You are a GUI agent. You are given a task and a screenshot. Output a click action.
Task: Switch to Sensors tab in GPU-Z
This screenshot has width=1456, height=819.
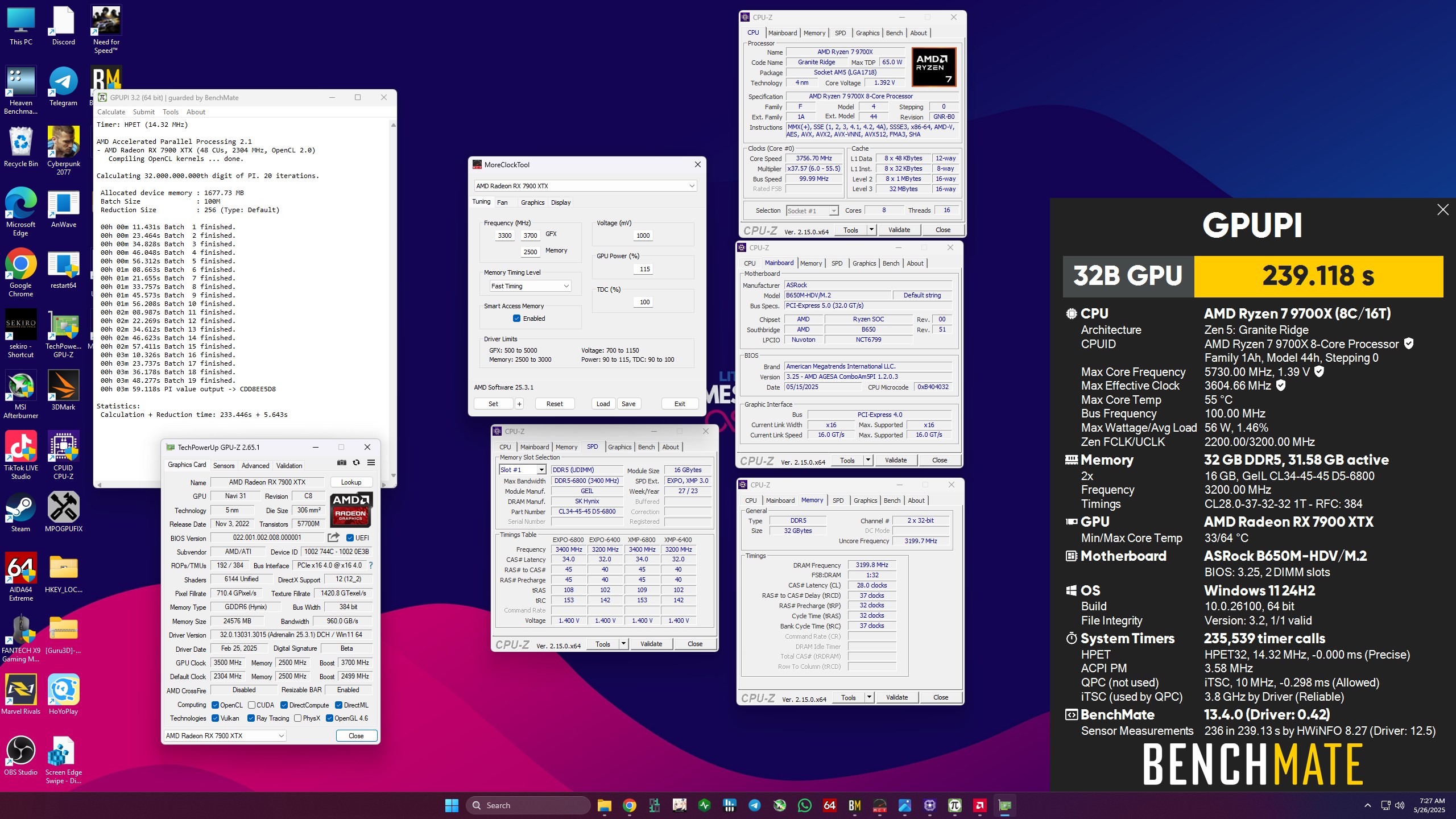point(224,466)
